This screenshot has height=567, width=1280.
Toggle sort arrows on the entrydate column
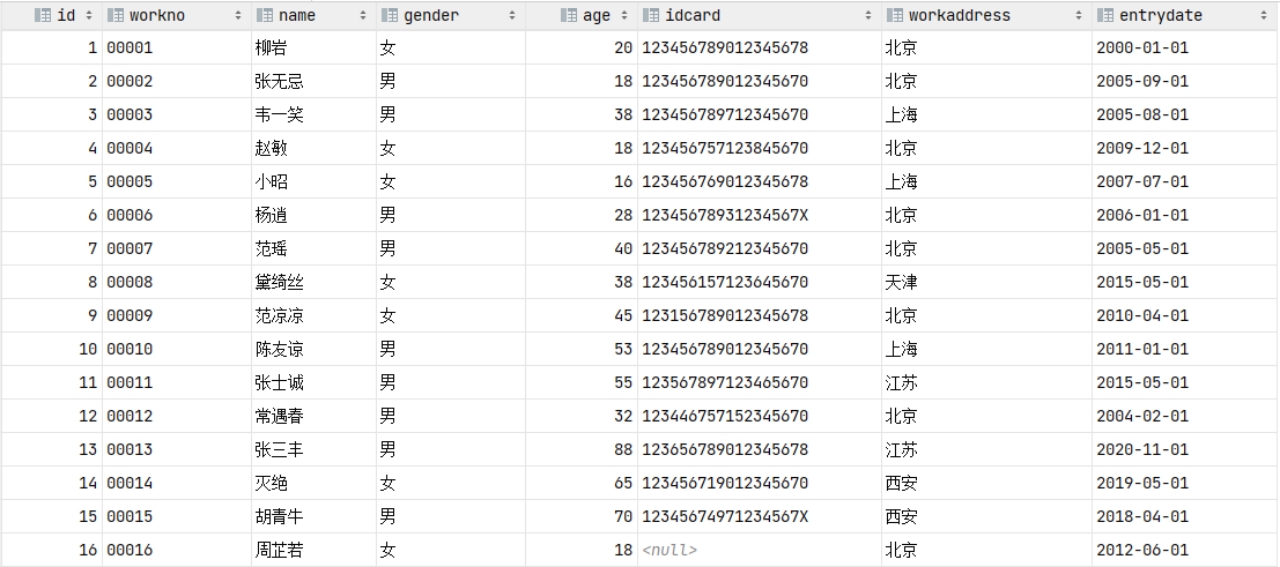[1264, 16]
